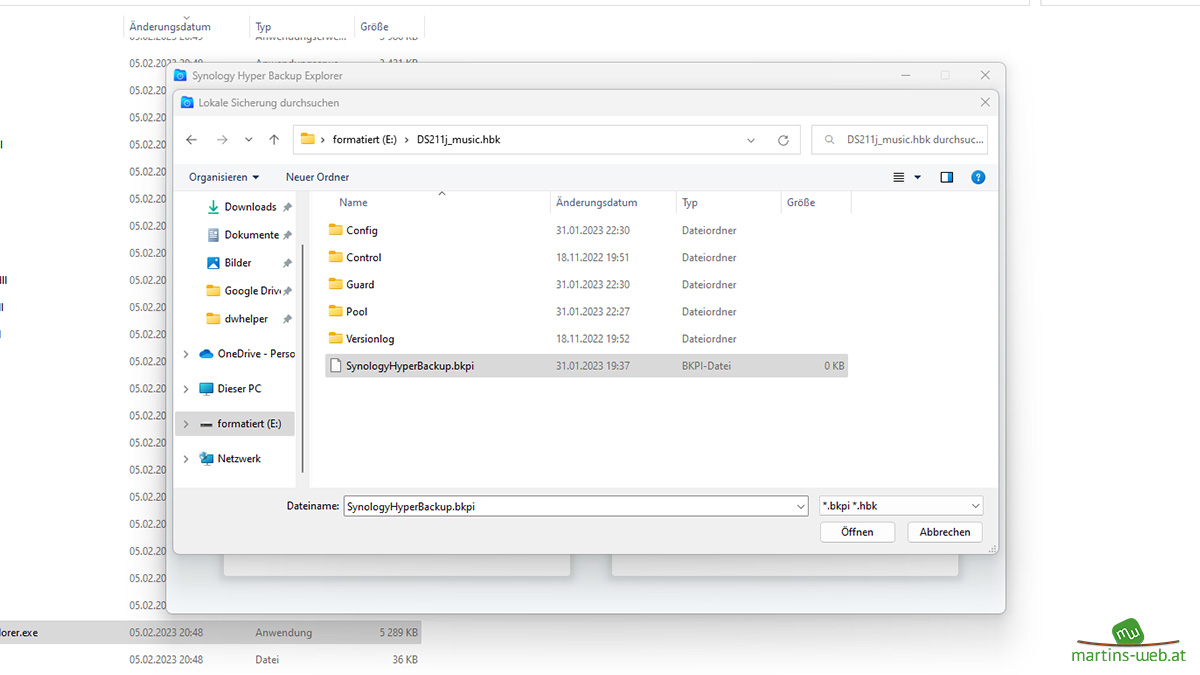
Task: Select the Pool folder
Action: [x=348, y=311]
